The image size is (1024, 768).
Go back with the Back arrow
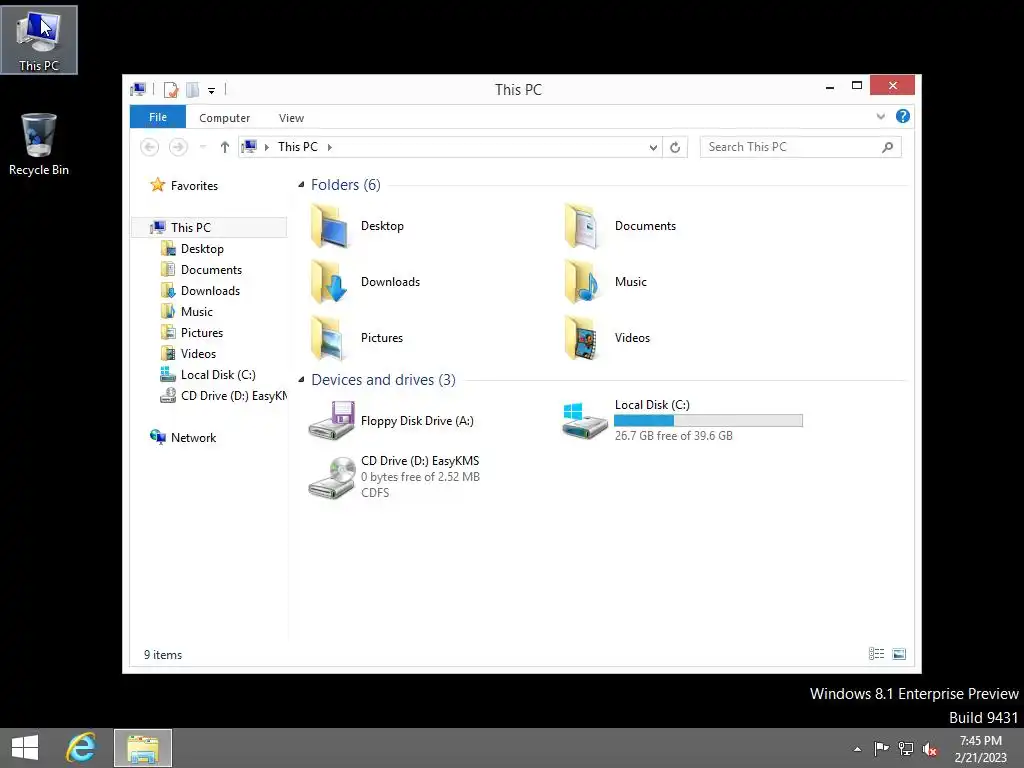(x=150, y=148)
